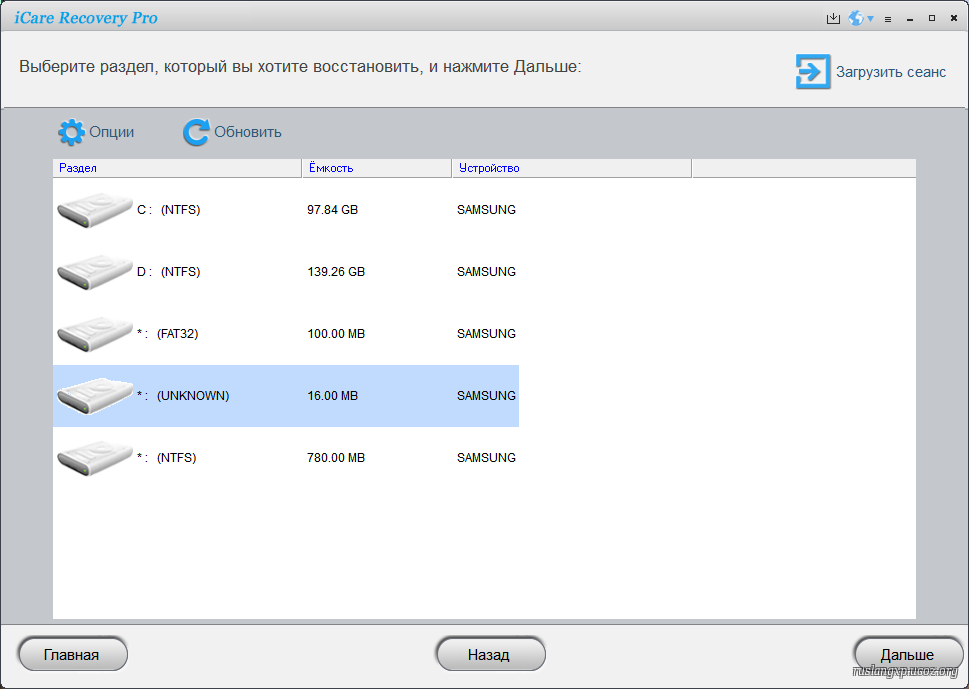
Task: Click the drive icon for C: partition
Action: [94, 210]
